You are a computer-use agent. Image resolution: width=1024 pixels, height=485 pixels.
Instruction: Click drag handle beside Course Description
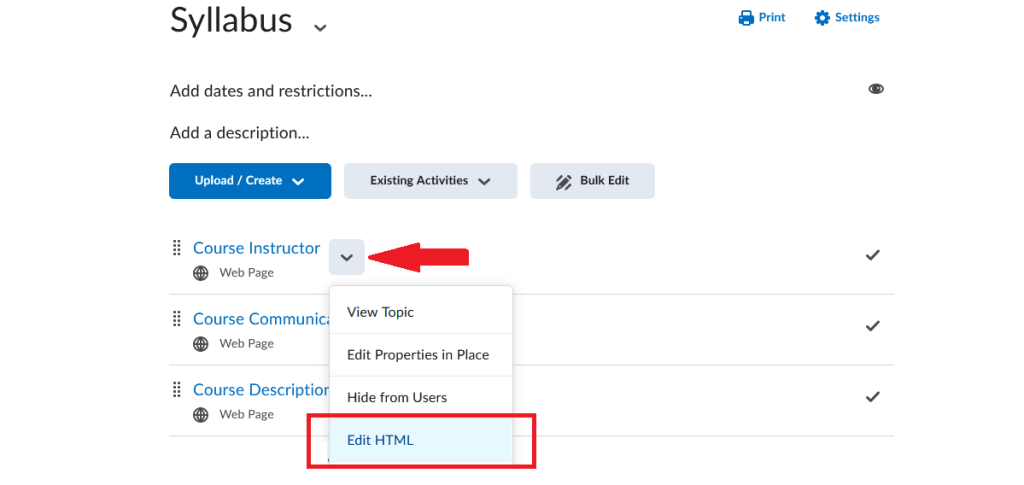[176, 390]
